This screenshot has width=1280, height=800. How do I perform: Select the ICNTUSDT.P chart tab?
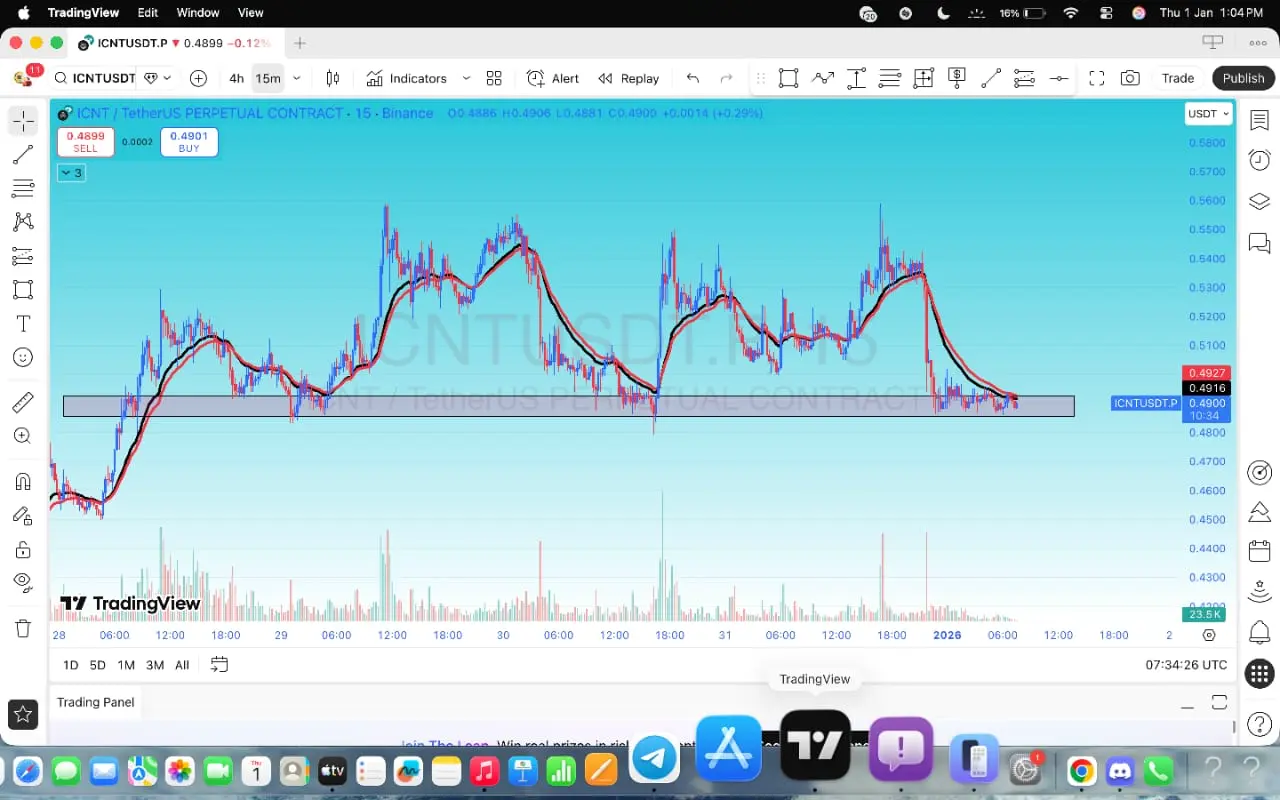[x=176, y=43]
